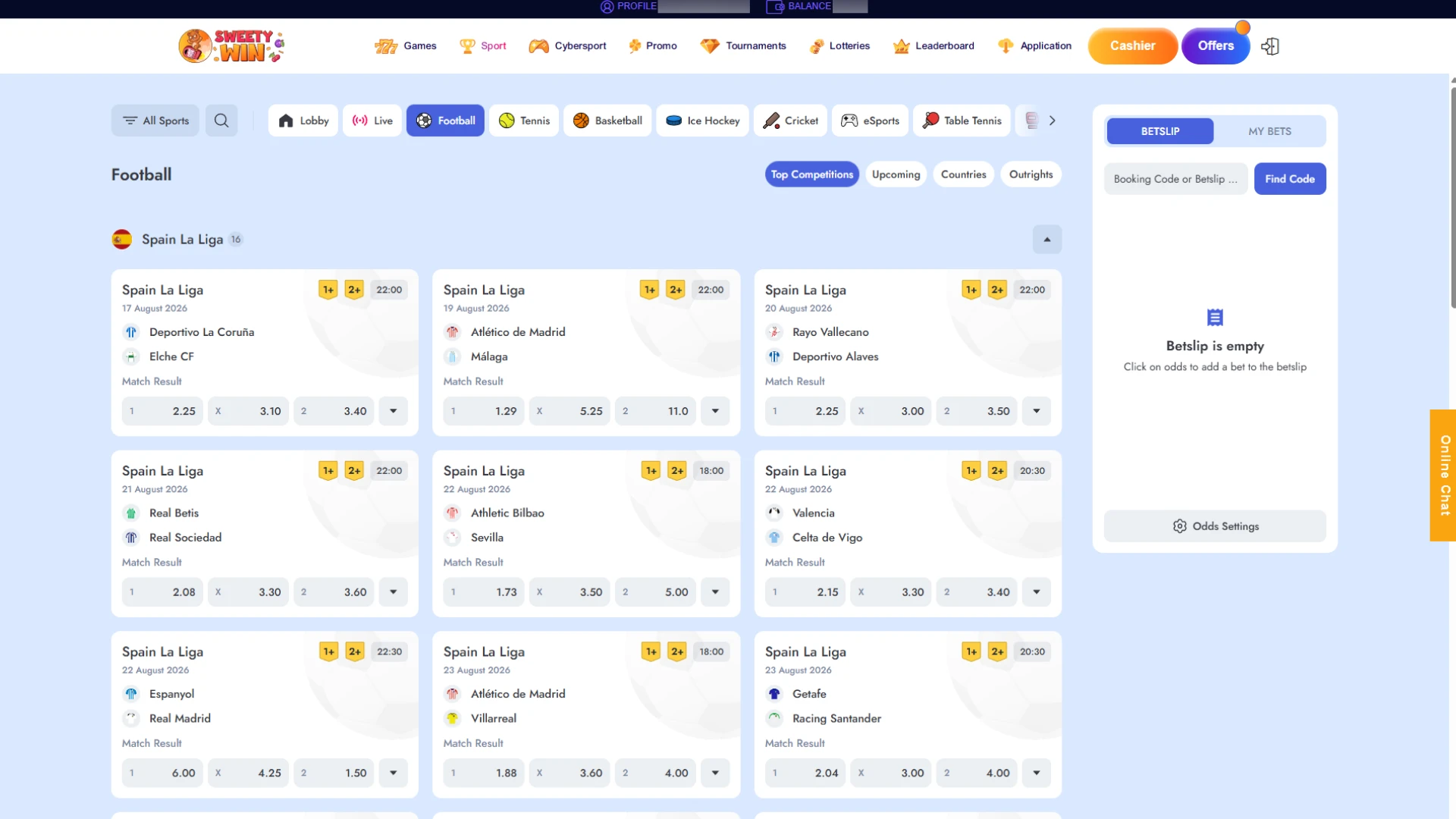Click 2+ badge on Rayo Vallecano card
1456x819 pixels.
pos(997,290)
